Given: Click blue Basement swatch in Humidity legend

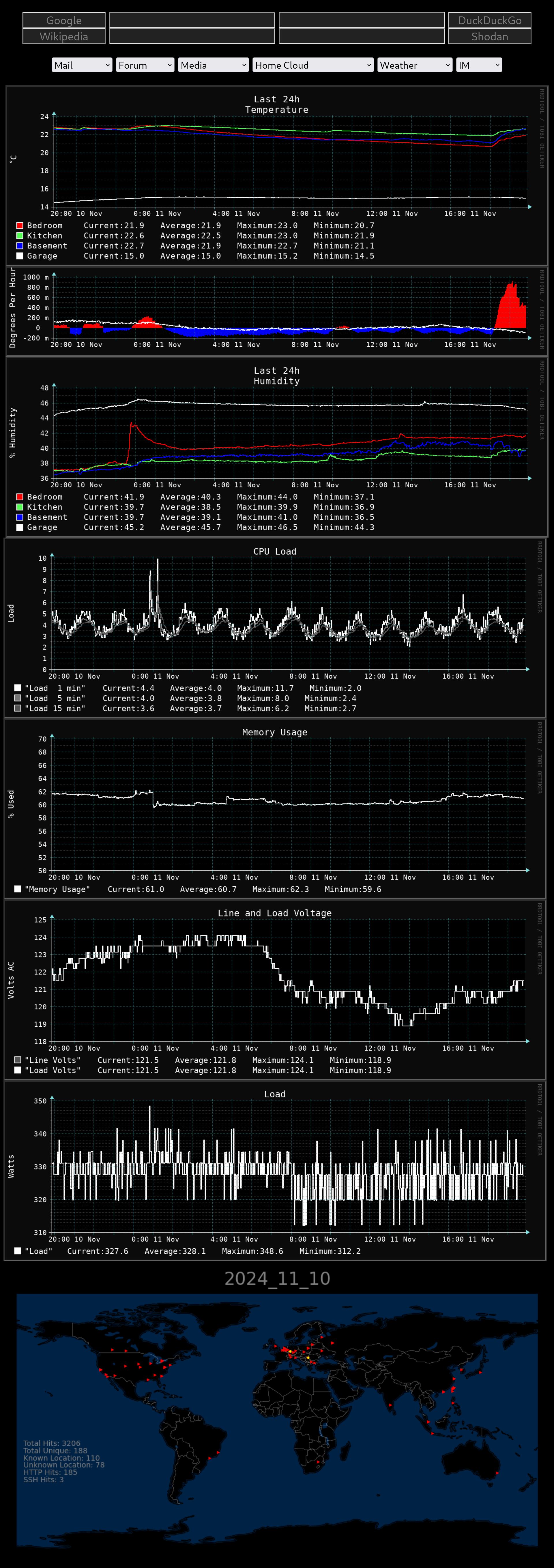Looking at the screenshot, I should (20, 517).
